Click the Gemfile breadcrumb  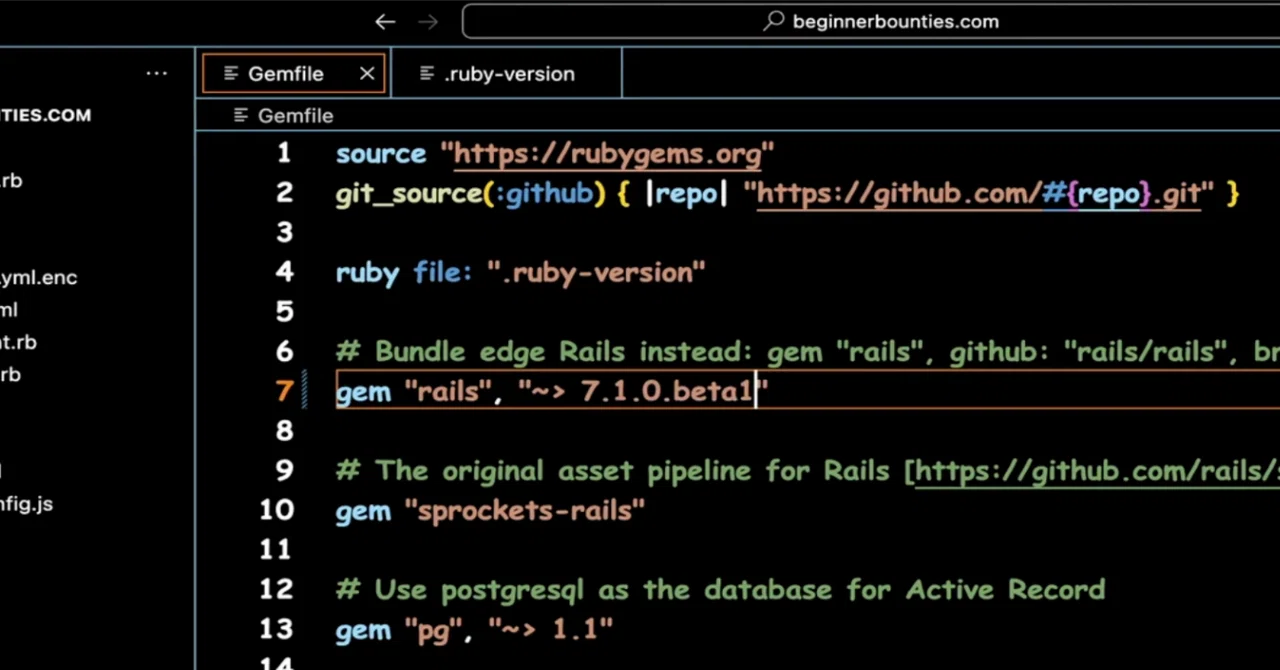point(296,116)
